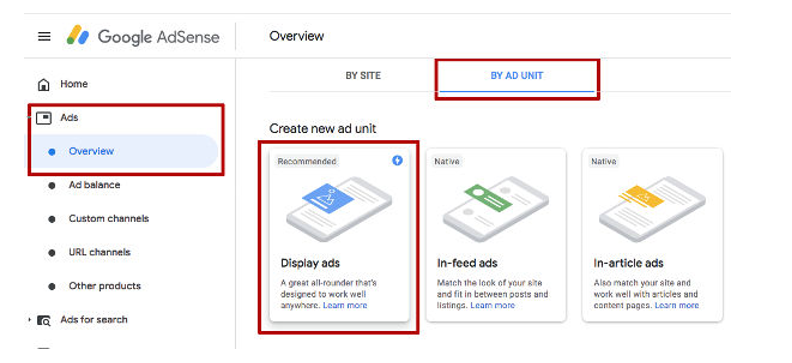Click the Display ads phone illustration
792x363 pixels.
(x=339, y=209)
